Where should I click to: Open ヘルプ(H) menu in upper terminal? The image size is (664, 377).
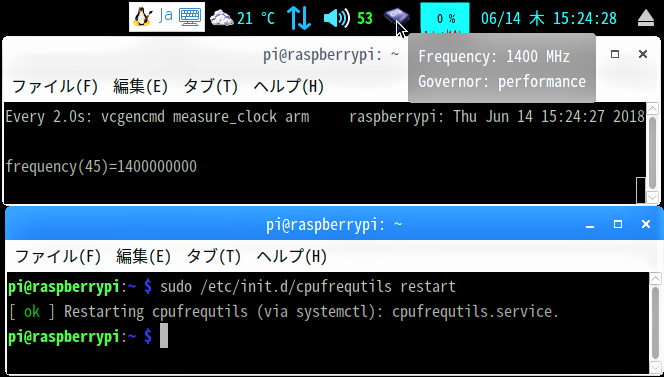289,86
